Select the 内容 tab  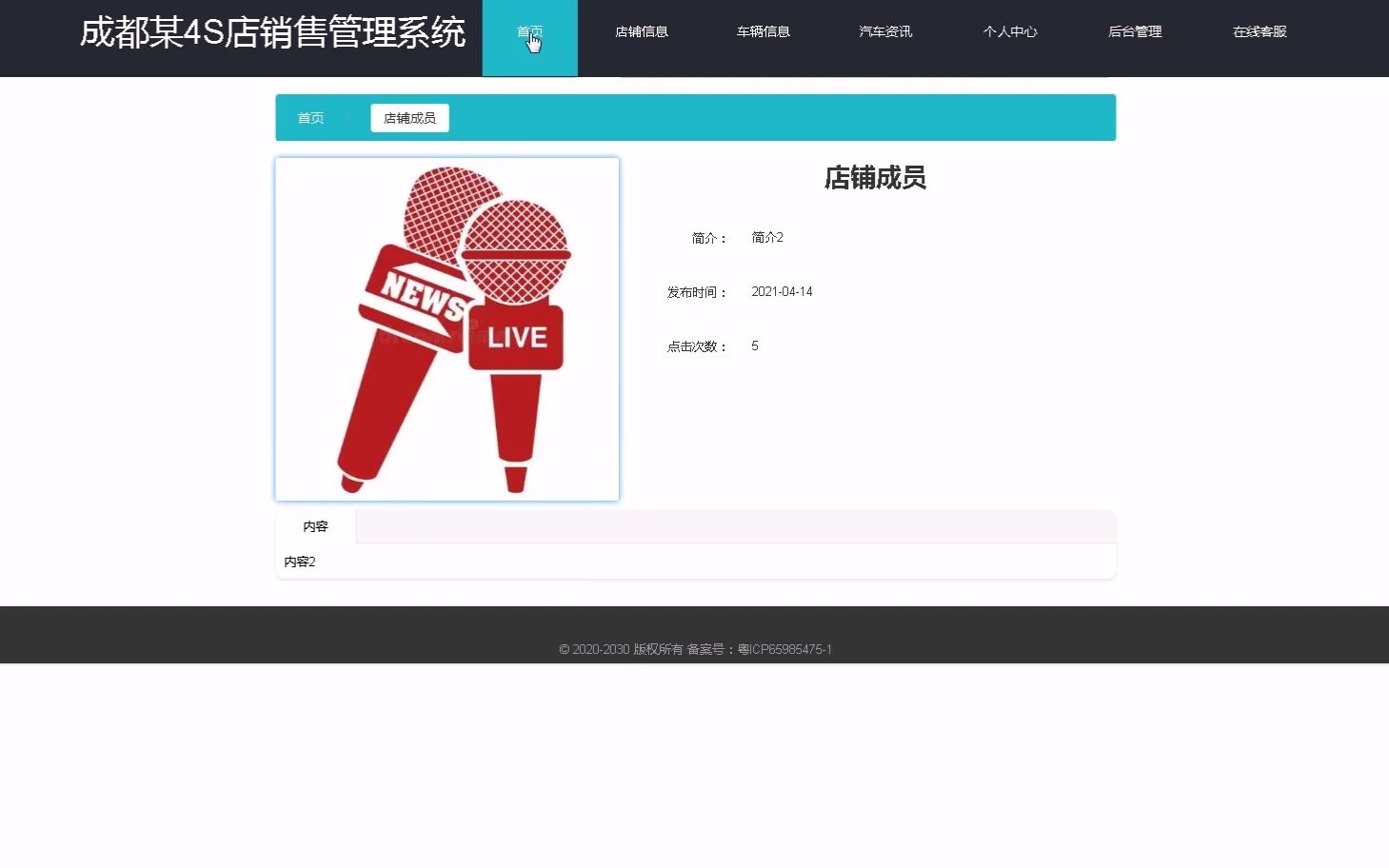314,525
